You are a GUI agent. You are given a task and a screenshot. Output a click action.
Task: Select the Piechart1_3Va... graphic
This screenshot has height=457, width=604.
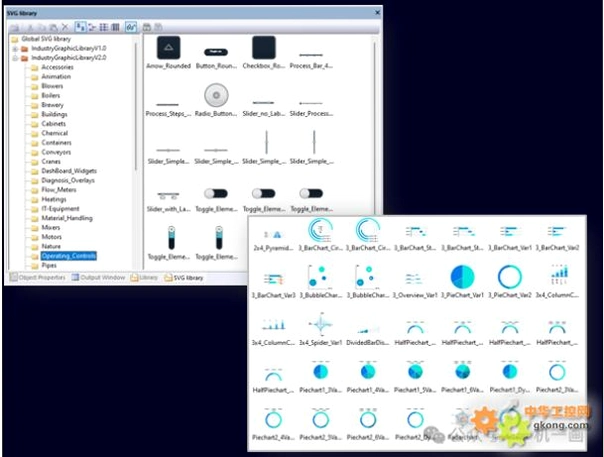pyautogui.click(x=320, y=378)
